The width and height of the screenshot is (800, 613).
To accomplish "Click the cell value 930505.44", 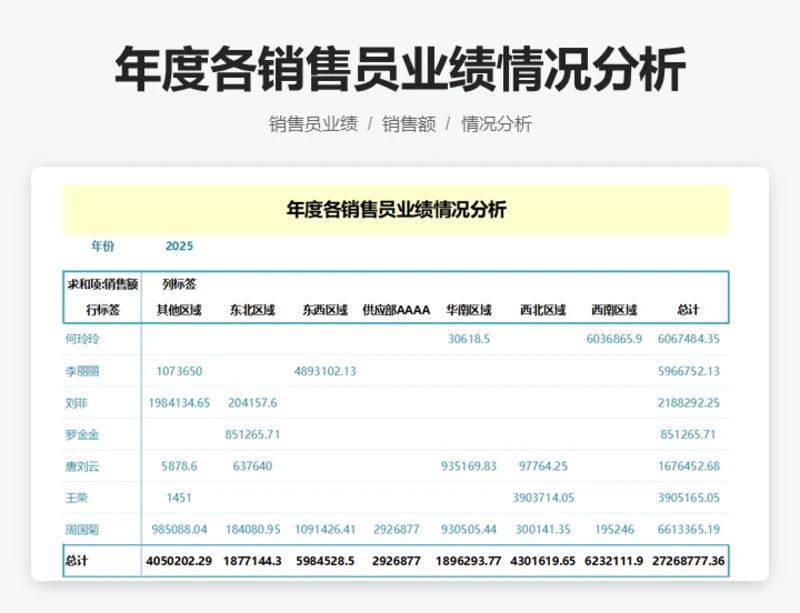I will (x=469, y=529).
